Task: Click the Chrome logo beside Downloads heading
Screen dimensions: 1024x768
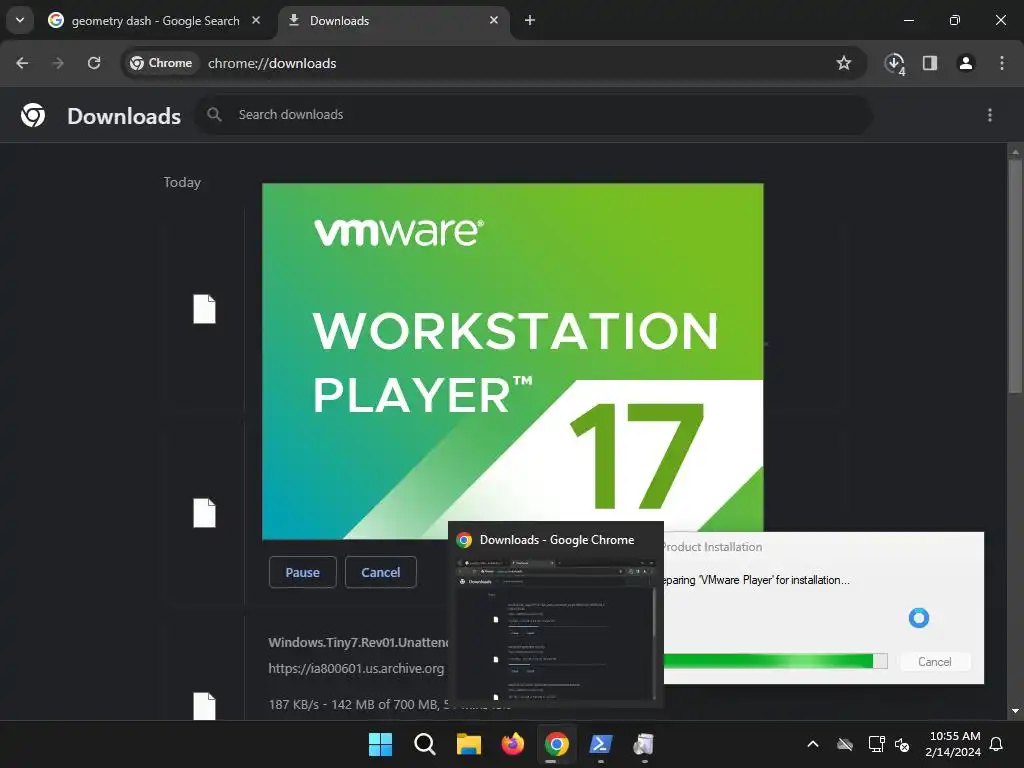Action: [33, 115]
